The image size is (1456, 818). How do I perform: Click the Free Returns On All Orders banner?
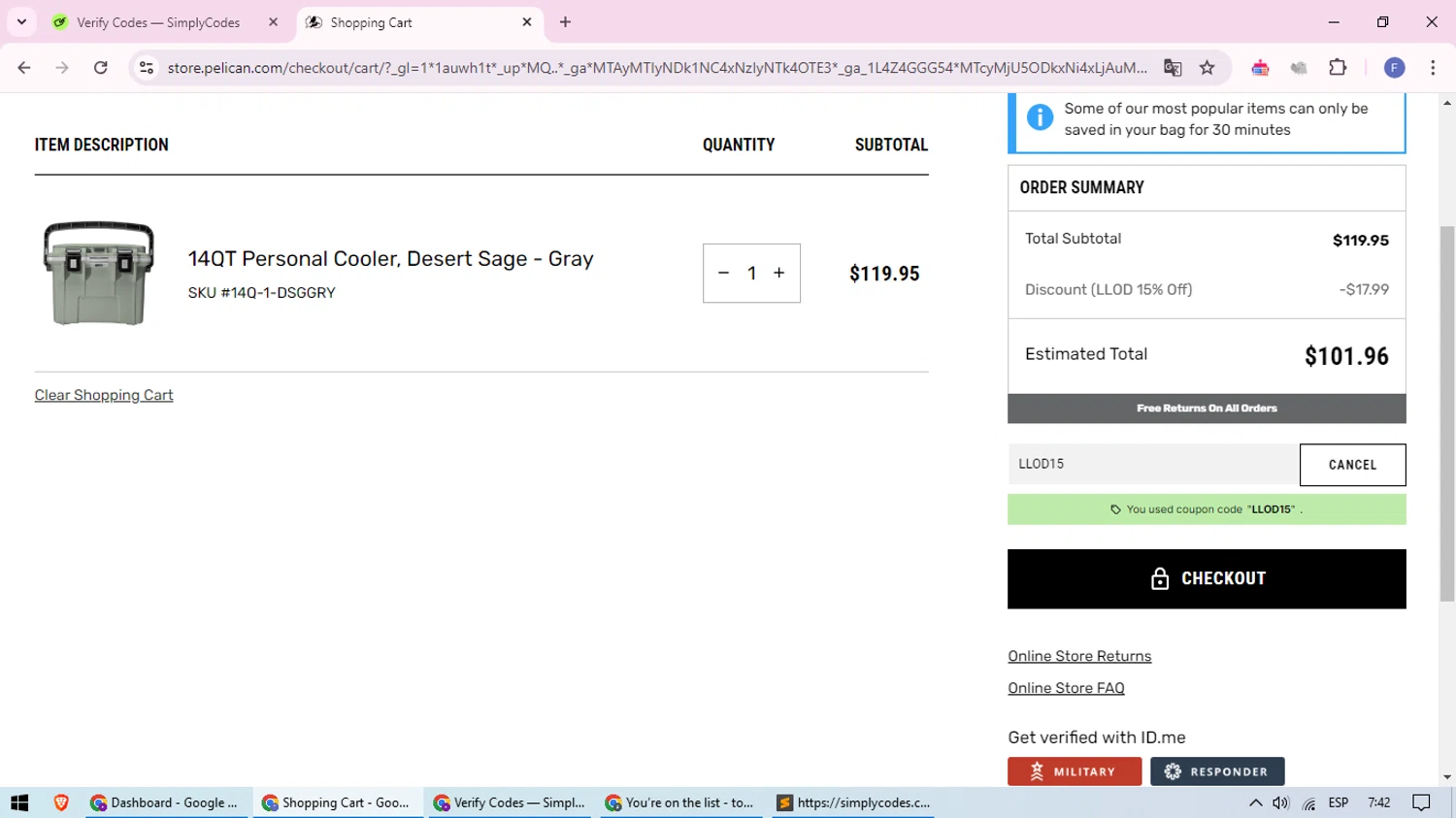pyautogui.click(x=1207, y=409)
